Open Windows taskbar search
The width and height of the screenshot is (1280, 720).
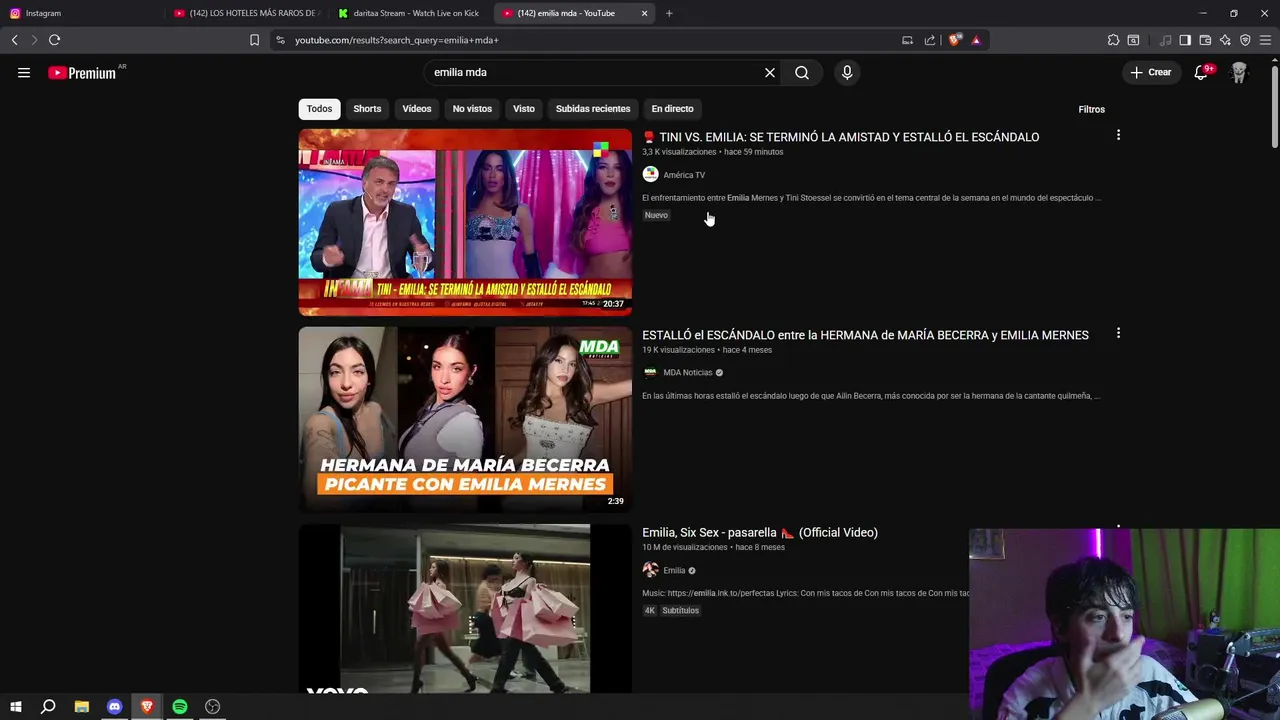coord(48,707)
